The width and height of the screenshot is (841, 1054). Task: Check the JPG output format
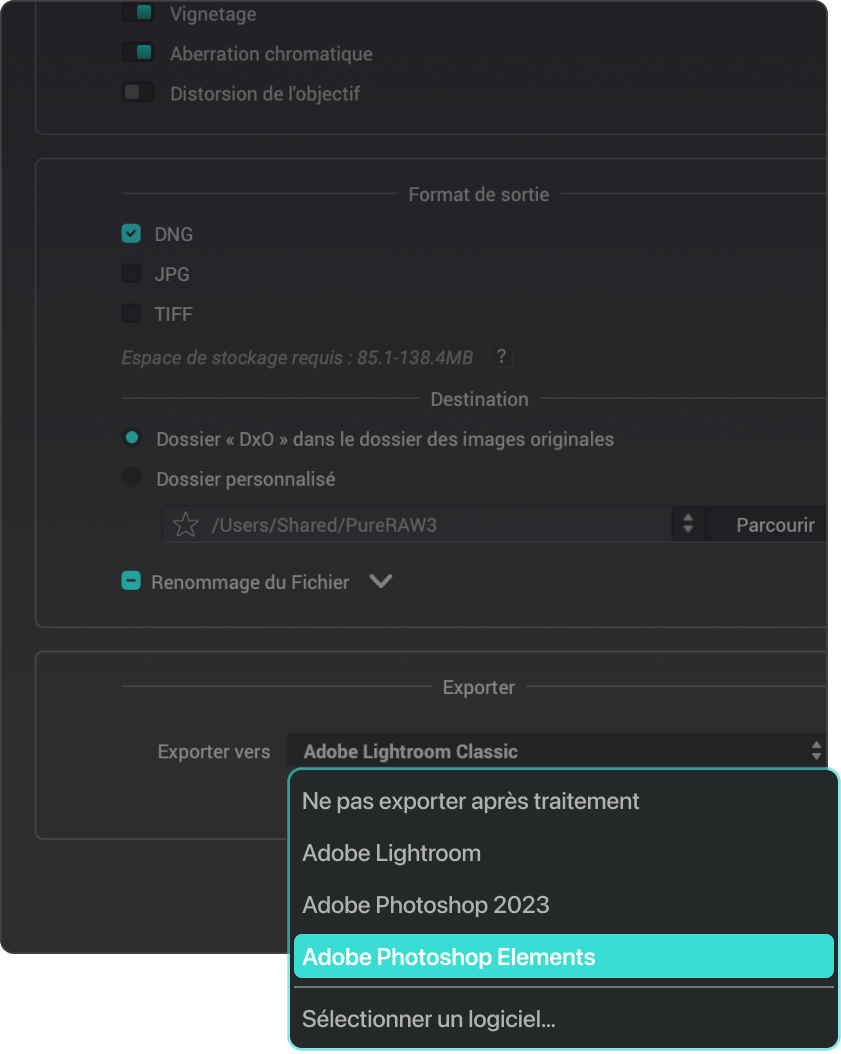131,274
